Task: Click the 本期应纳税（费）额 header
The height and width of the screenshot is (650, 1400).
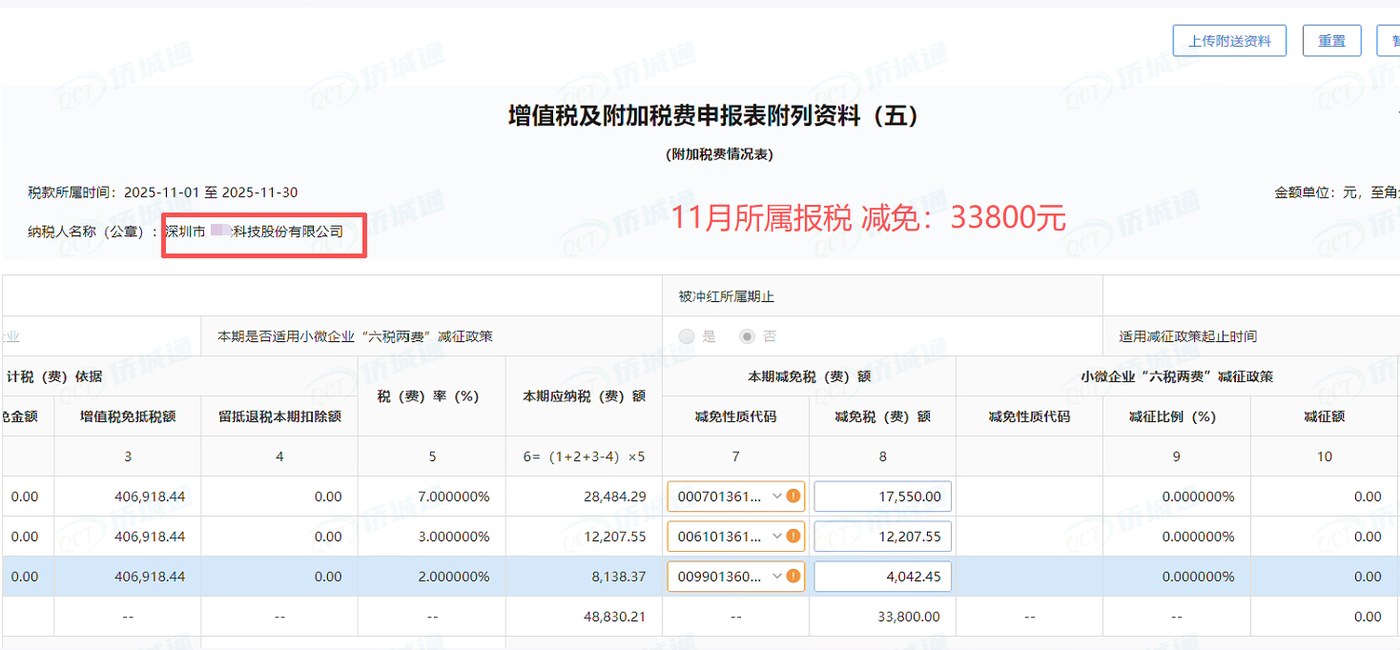Action: tap(584, 396)
